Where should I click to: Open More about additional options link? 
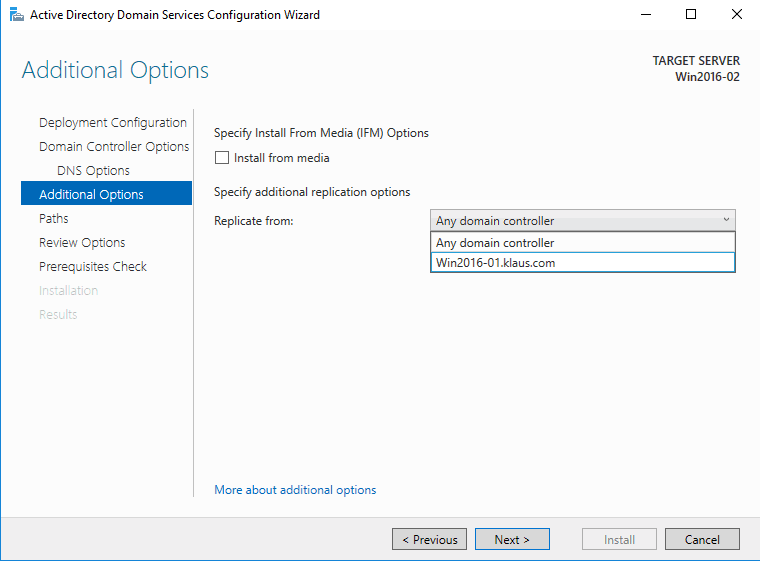pyautogui.click(x=295, y=490)
